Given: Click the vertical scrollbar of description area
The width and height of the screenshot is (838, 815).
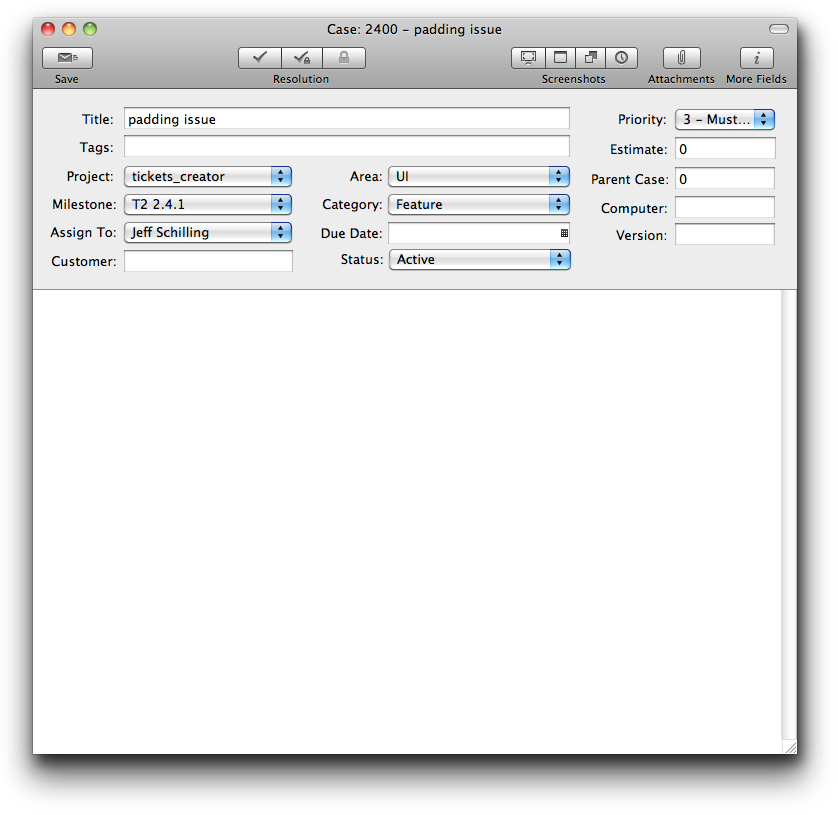Looking at the screenshot, I should click(x=789, y=514).
